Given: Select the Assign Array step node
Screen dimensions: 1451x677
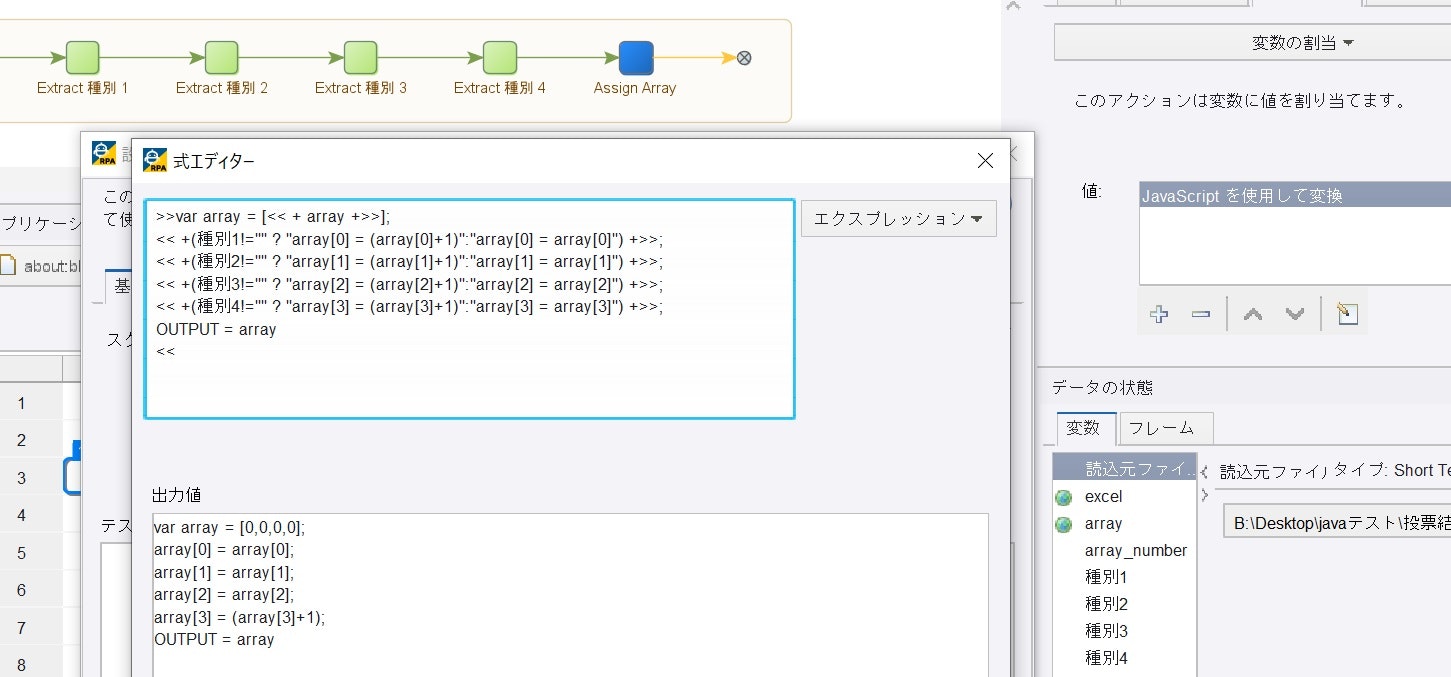Looking at the screenshot, I should point(635,58).
